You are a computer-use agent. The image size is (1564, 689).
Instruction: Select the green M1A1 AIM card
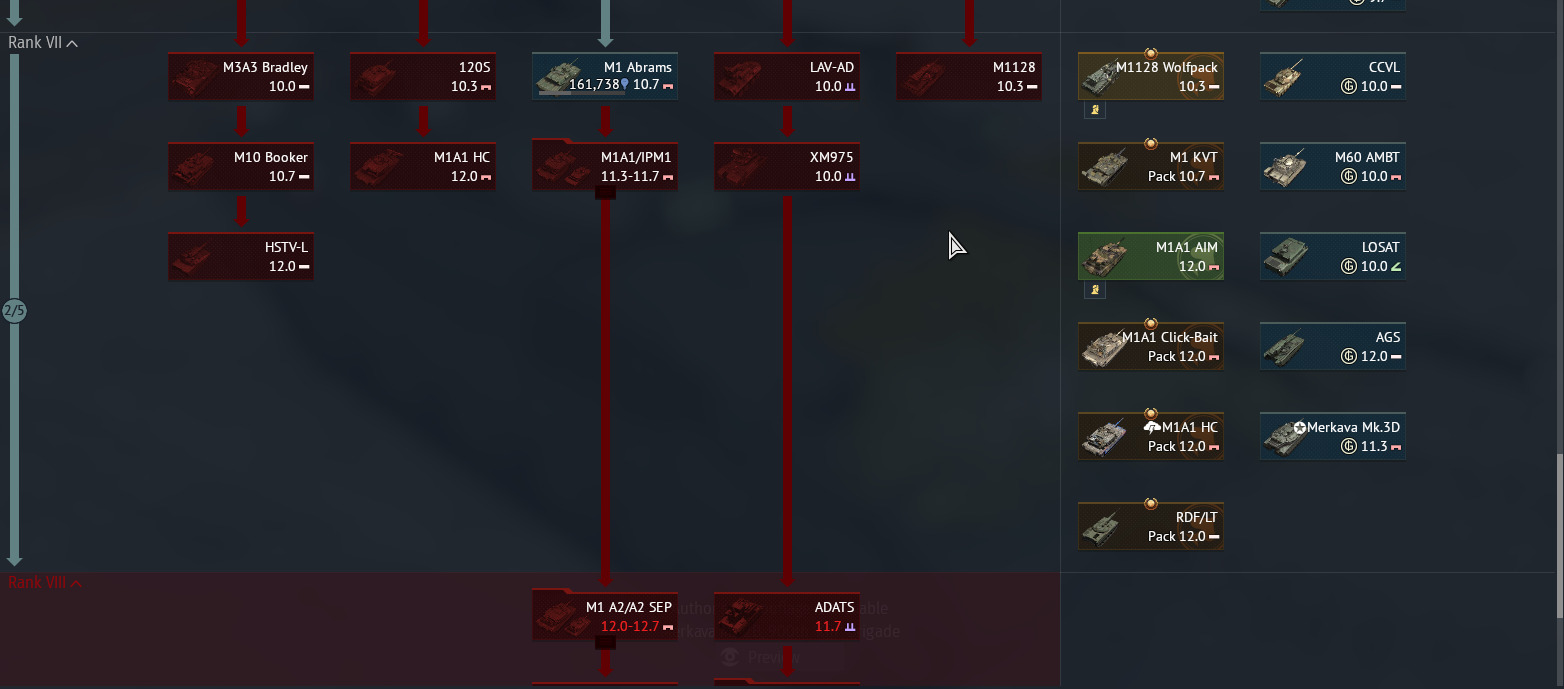(x=1151, y=256)
